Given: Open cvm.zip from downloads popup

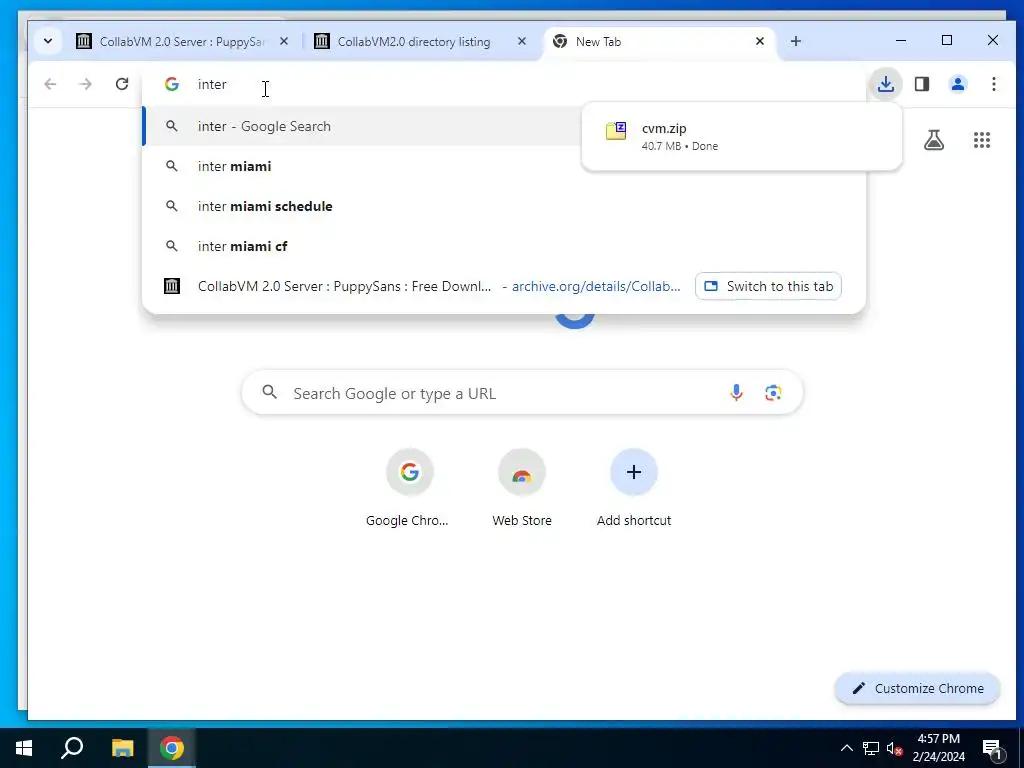Looking at the screenshot, I should click(x=741, y=136).
